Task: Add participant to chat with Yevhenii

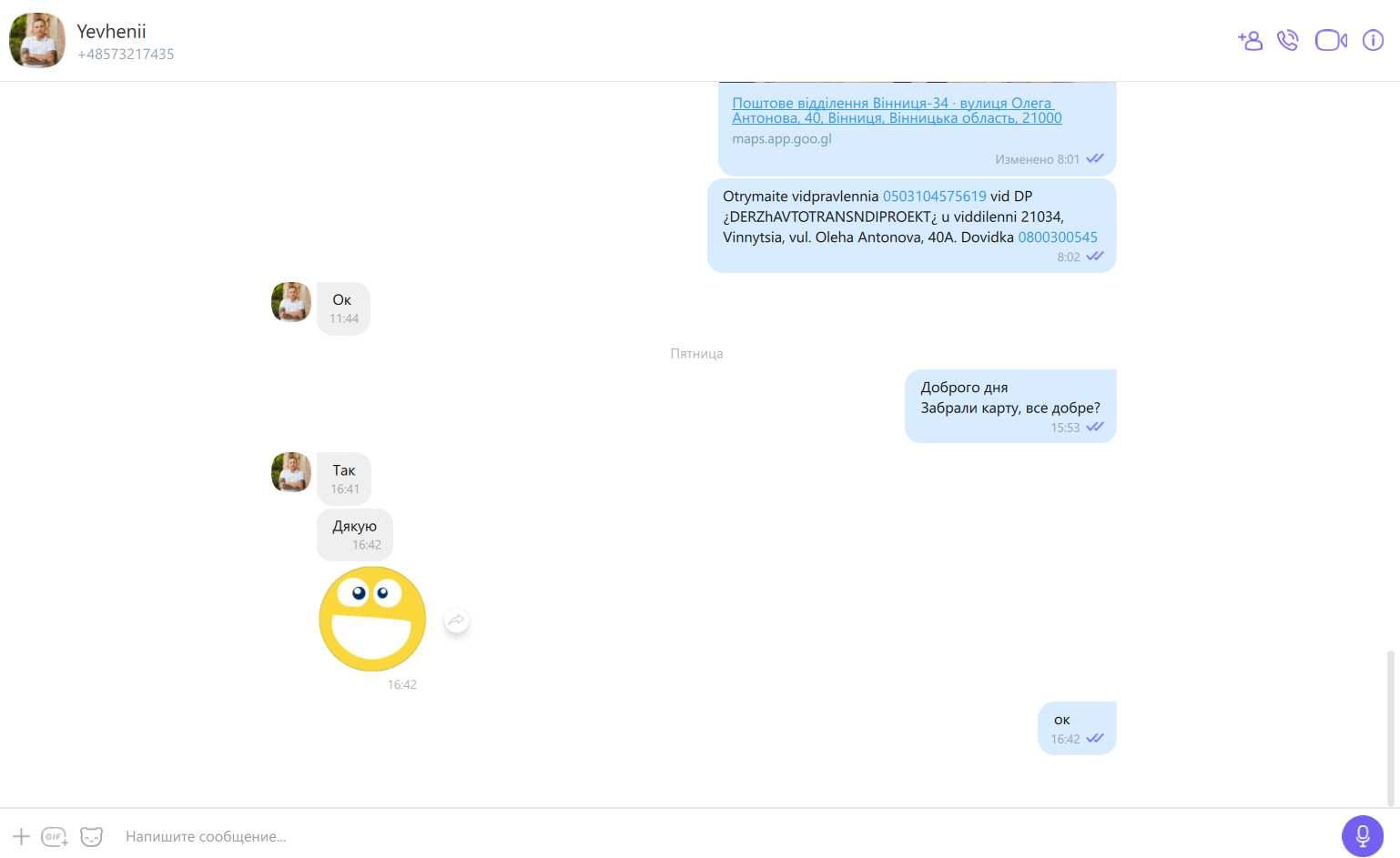Action: tap(1250, 40)
